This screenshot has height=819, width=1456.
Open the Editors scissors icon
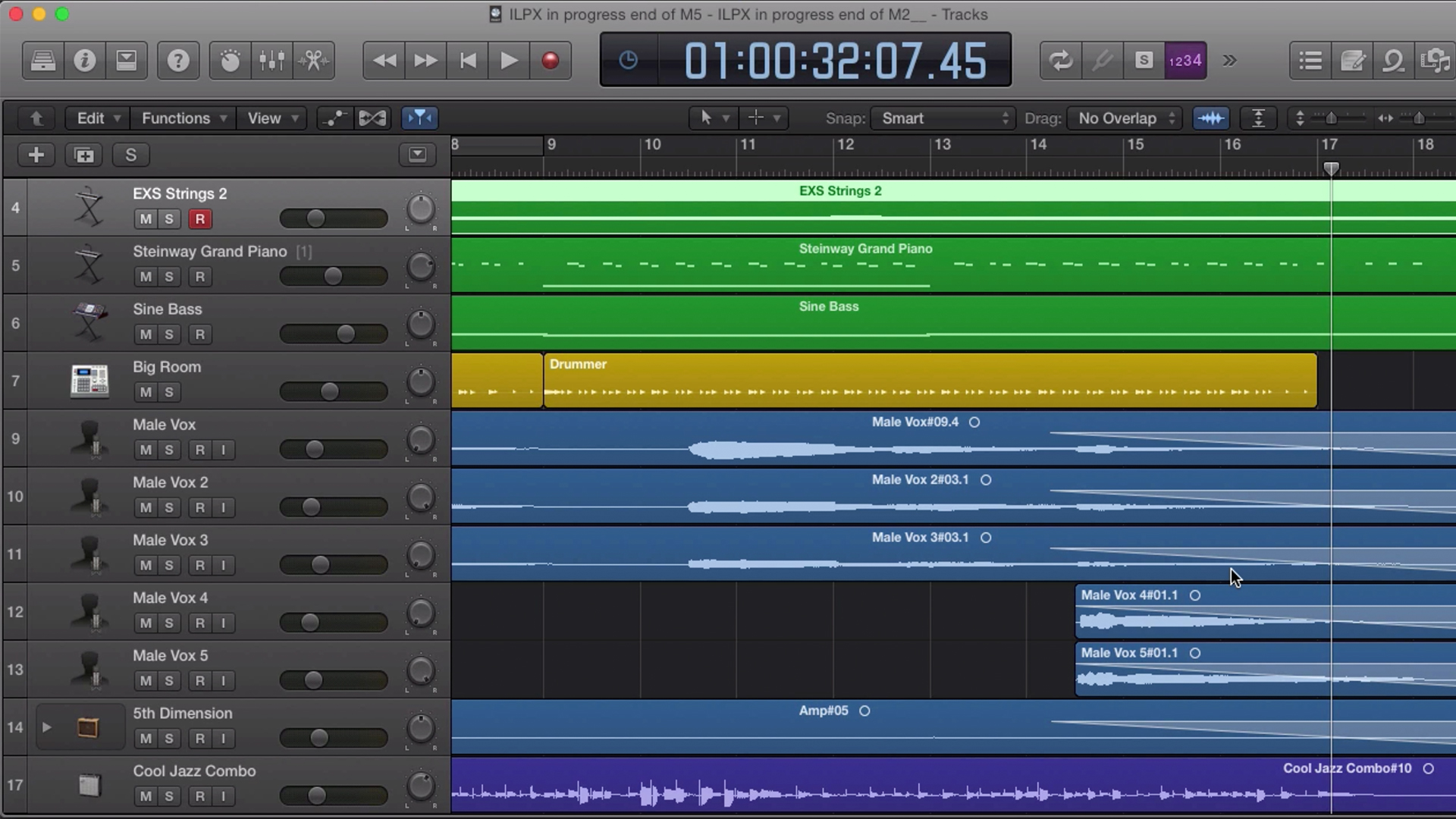click(x=313, y=61)
